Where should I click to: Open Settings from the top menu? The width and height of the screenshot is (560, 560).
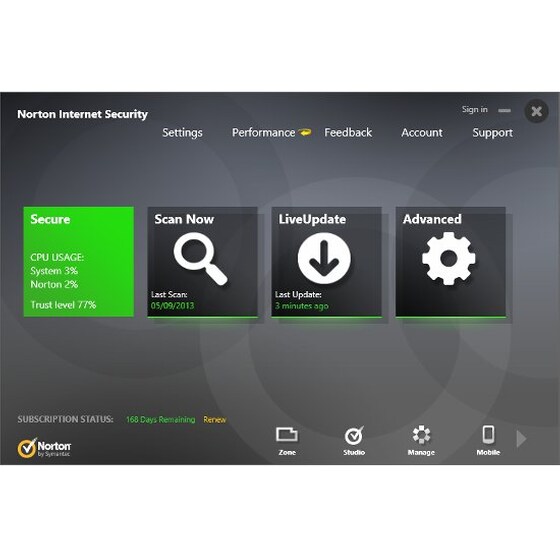pyautogui.click(x=182, y=133)
